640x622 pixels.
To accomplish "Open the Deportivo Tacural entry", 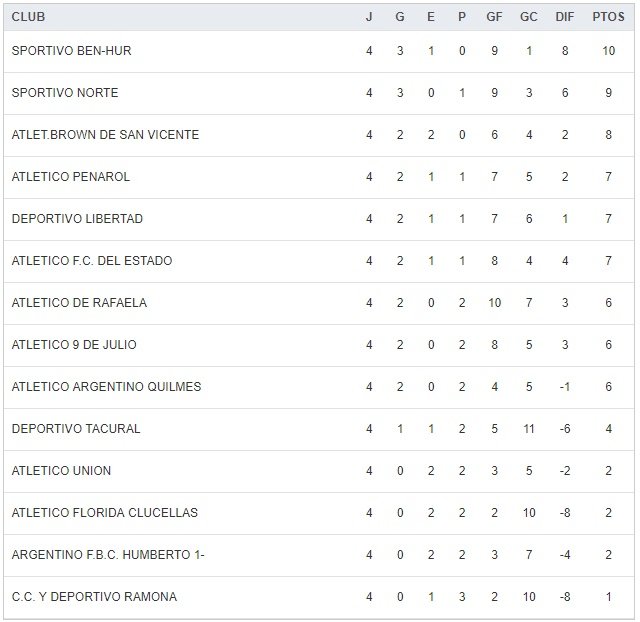I will (76, 429).
